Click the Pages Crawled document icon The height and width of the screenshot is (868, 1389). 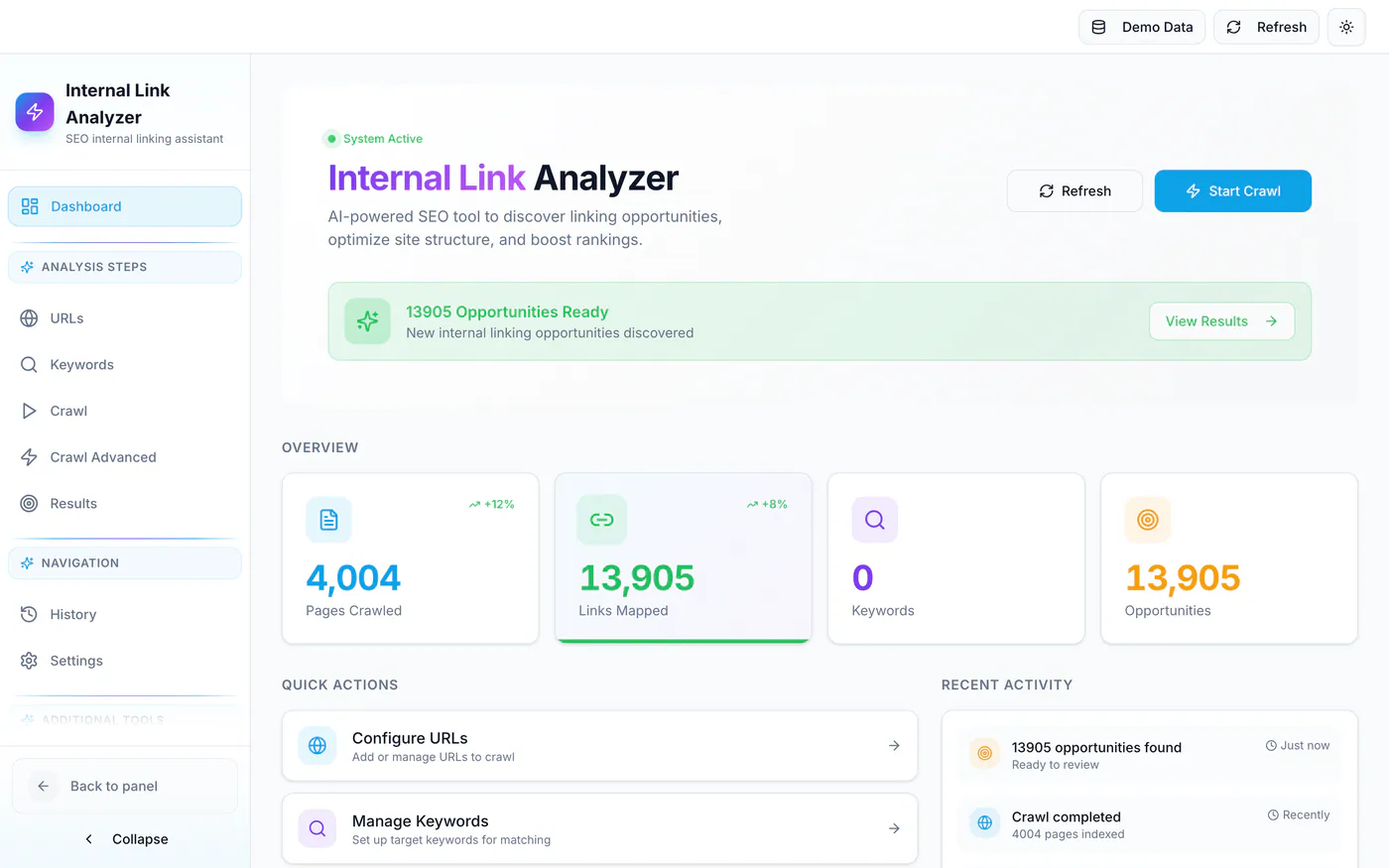pyautogui.click(x=329, y=520)
